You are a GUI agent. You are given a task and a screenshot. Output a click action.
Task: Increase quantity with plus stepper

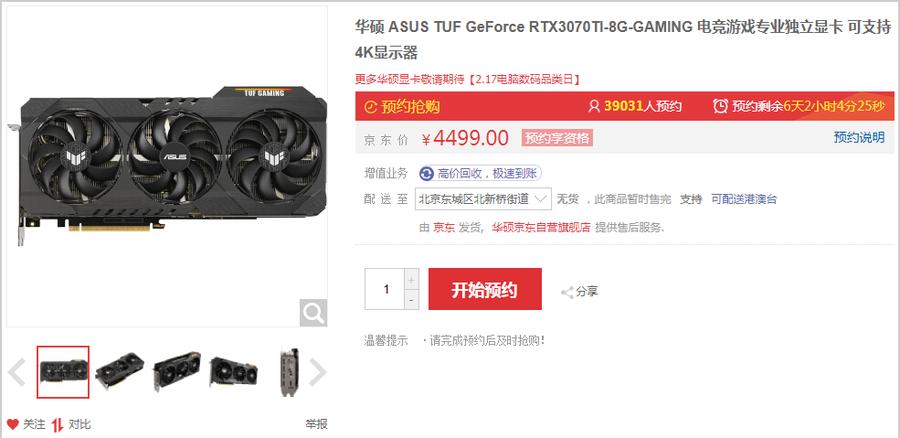click(412, 280)
